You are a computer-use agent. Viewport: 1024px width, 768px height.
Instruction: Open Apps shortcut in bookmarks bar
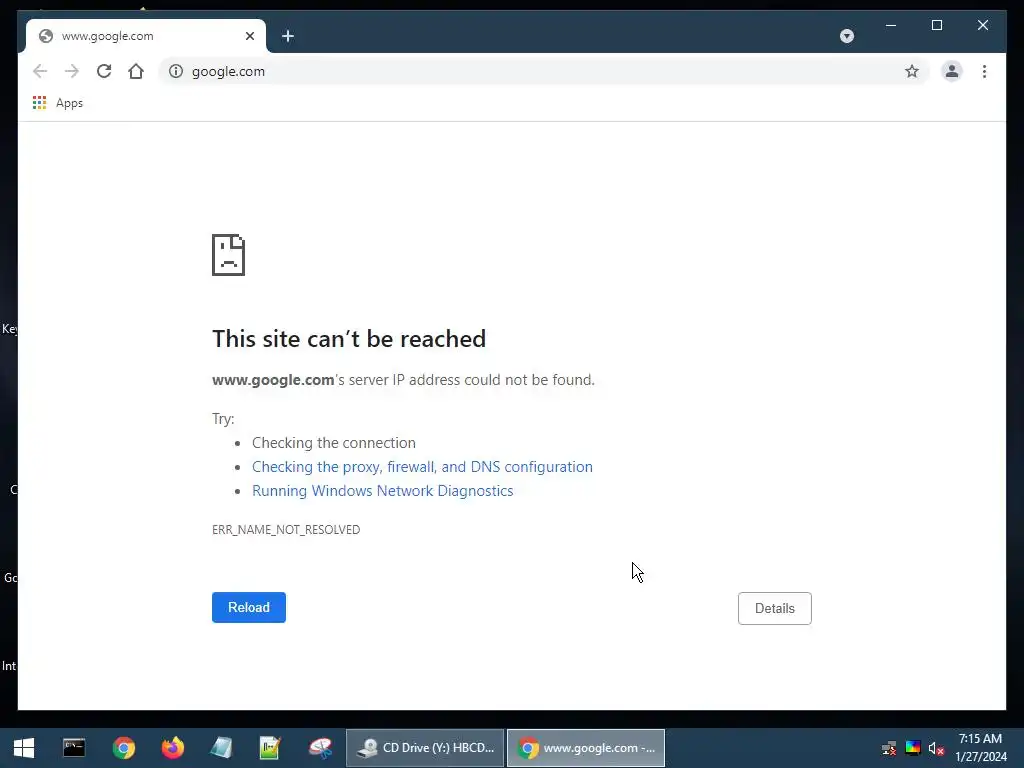click(57, 103)
